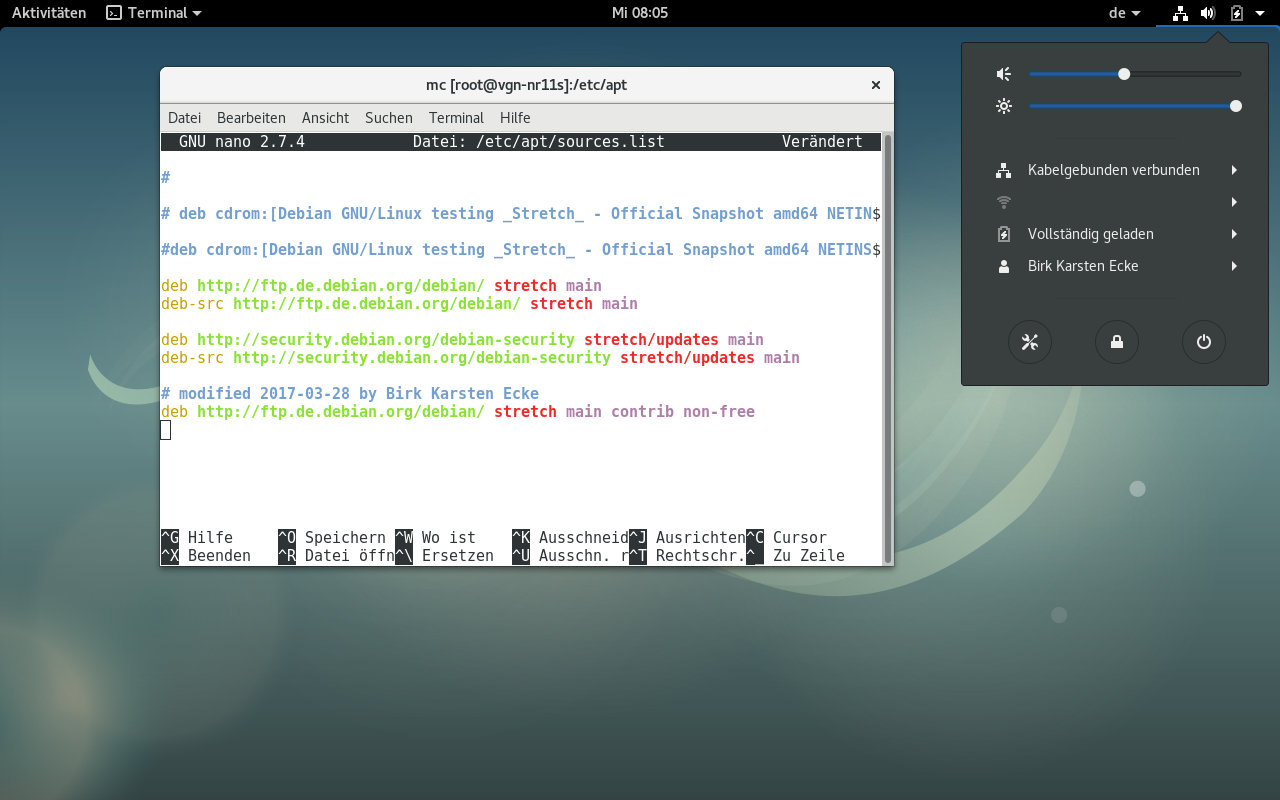Open the Terminal application menu dropdown
This screenshot has width=1280, height=800.
(154, 13)
